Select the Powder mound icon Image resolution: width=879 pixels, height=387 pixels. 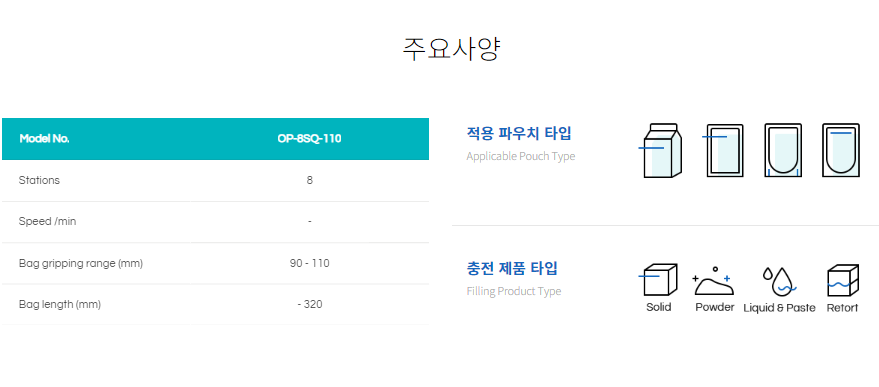713,281
